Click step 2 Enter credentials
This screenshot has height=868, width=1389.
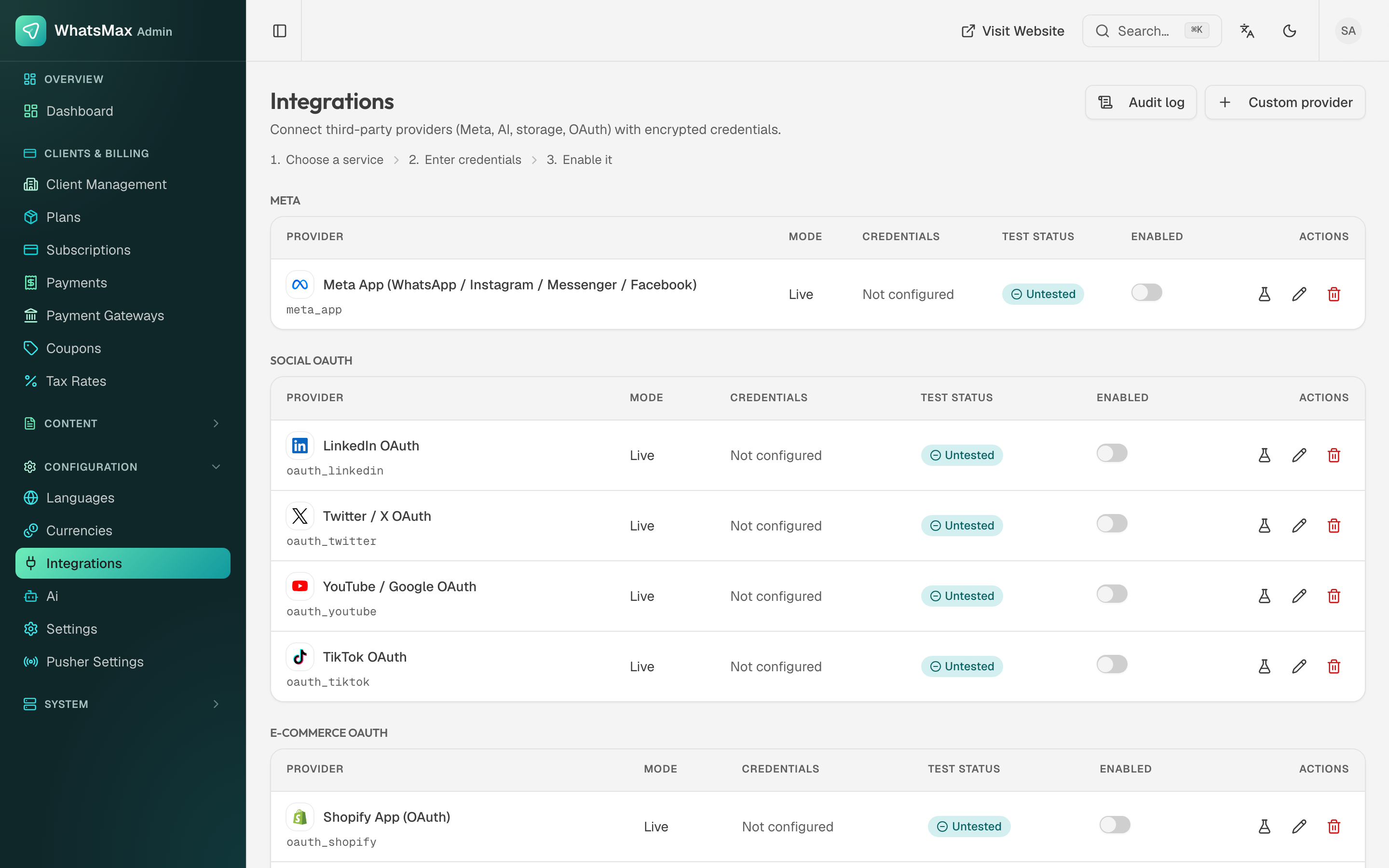pyautogui.click(x=465, y=160)
